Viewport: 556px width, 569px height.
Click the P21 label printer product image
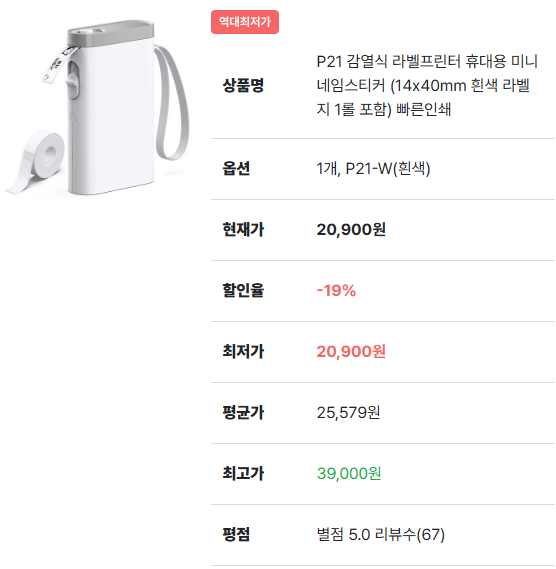tap(97, 107)
